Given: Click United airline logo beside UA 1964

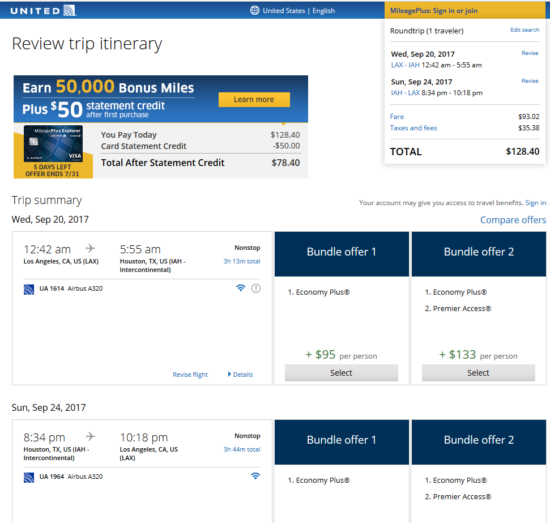Looking at the screenshot, I should pyautogui.click(x=29, y=477).
